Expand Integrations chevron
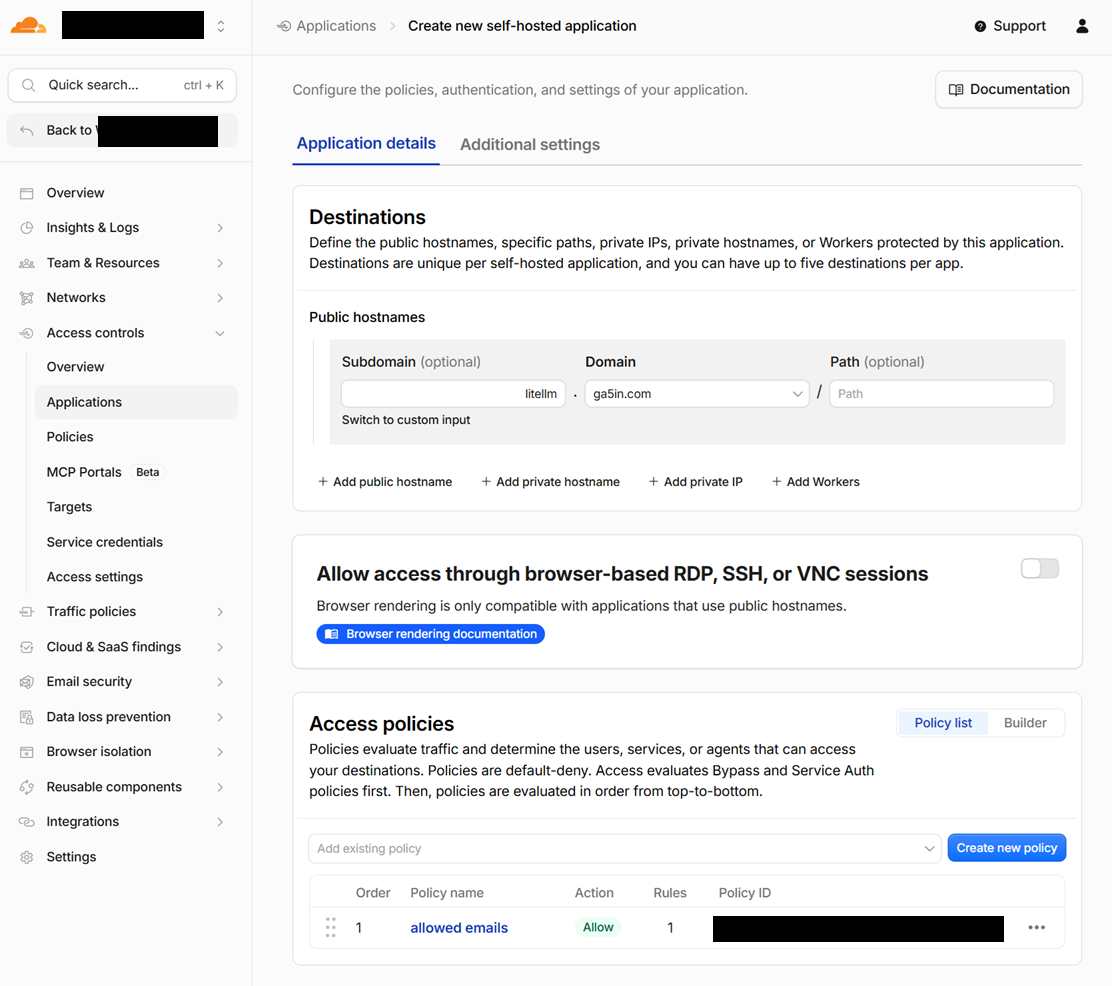The width and height of the screenshot is (1112, 986). 220,822
